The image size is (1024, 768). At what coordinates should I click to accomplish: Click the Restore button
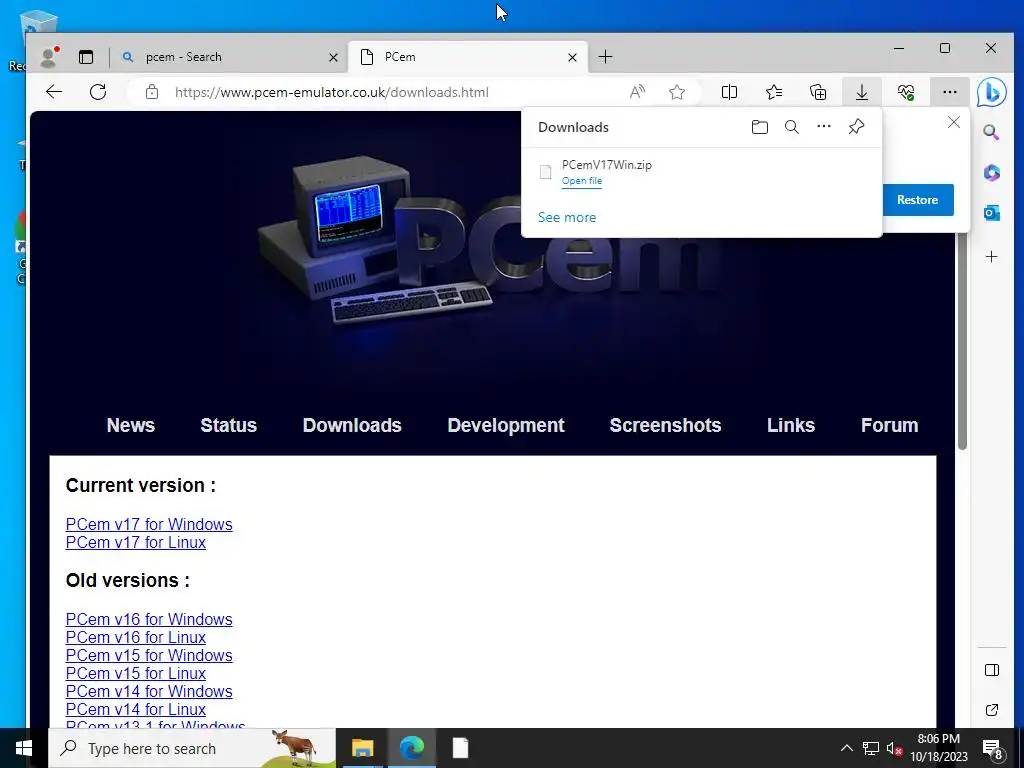[x=918, y=200]
